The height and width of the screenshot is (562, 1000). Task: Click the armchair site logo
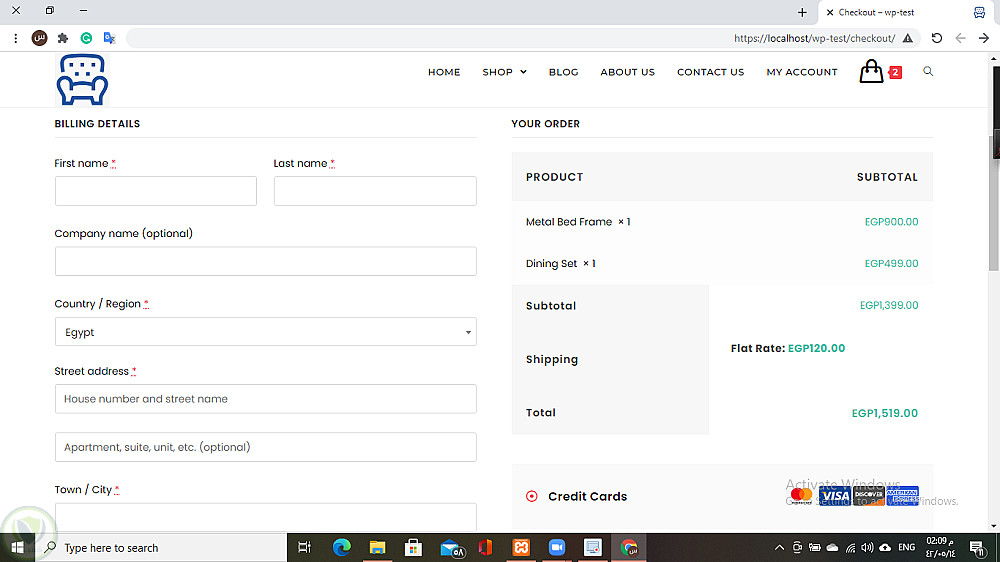82,80
